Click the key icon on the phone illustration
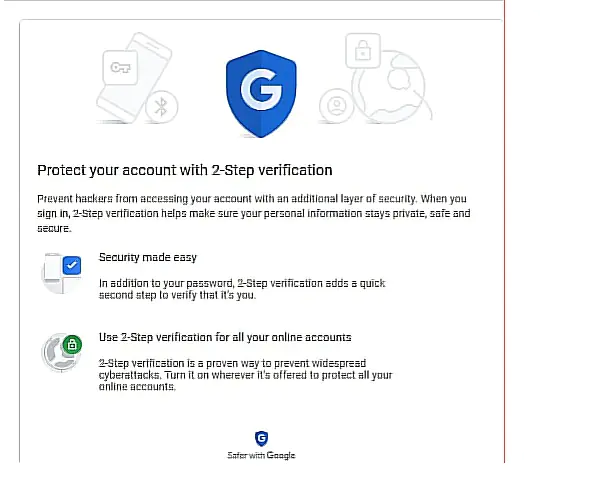 pos(119,68)
